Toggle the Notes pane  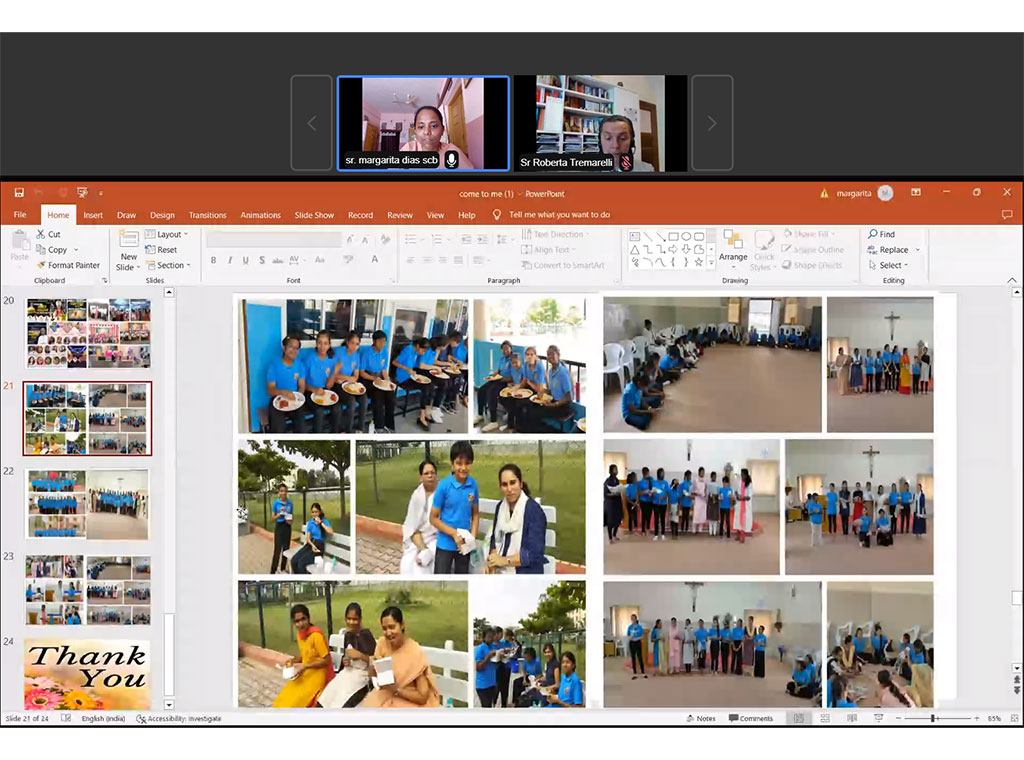(x=700, y=718)
